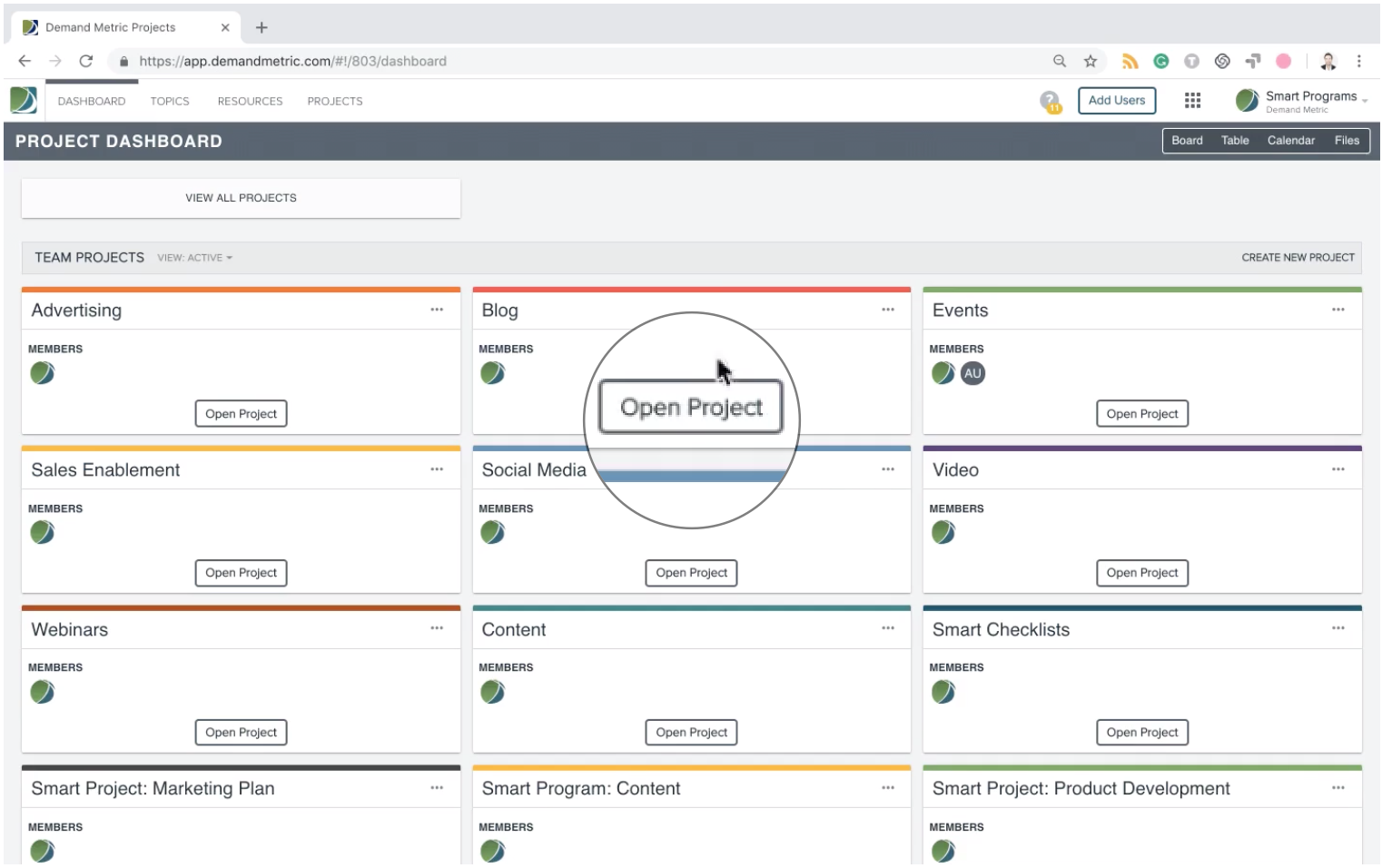Click member avatar in Advertising card
The height and width of the screenshot is (868, 1382).
tap(42, 373)
